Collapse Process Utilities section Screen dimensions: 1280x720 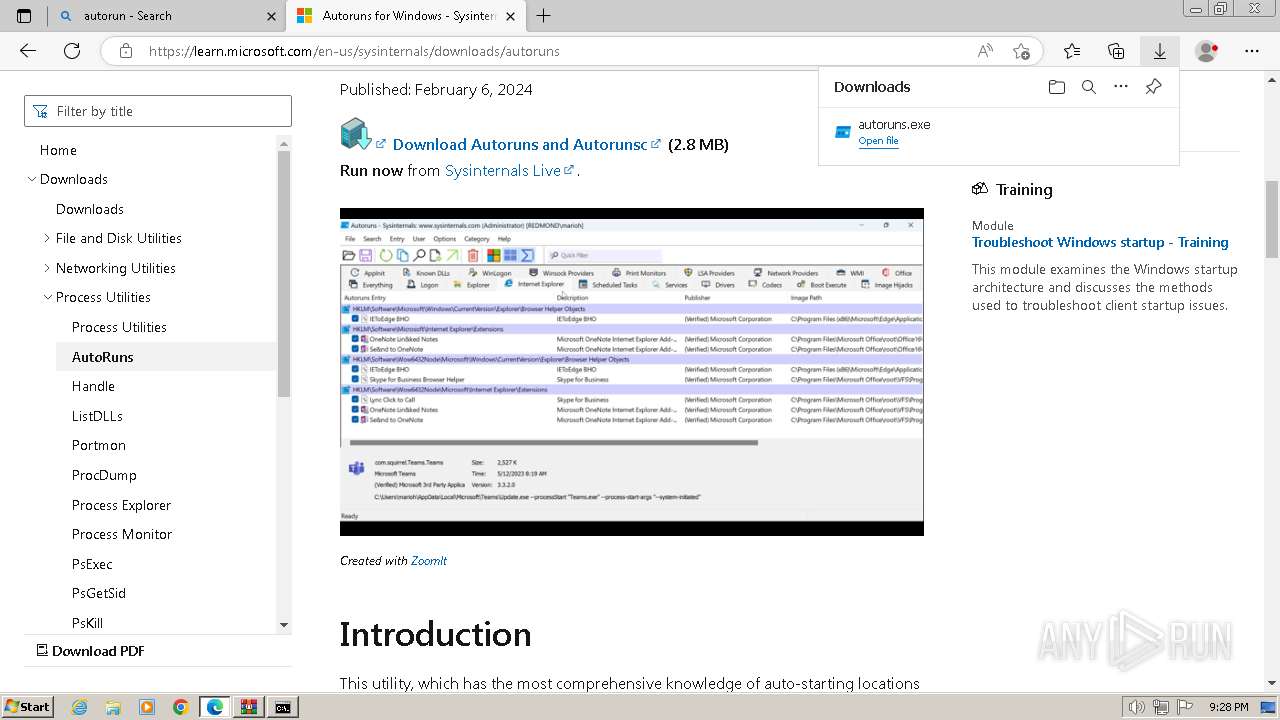point(47,297)
